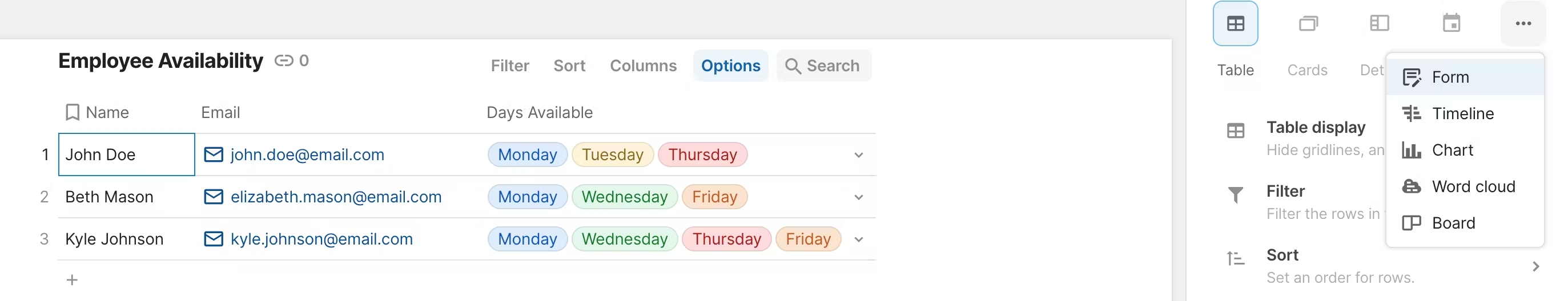Image resolution: width=1568 pixels, height=301 pixels.
Task: Click John Doe's email envelope icon
Action: [x=213, y=154]
